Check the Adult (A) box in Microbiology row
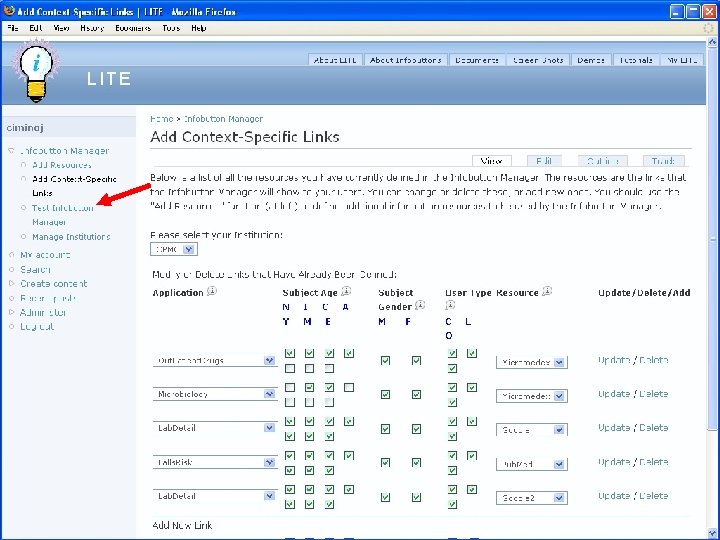This screenshot has height=540, width=720. point(349,388)
